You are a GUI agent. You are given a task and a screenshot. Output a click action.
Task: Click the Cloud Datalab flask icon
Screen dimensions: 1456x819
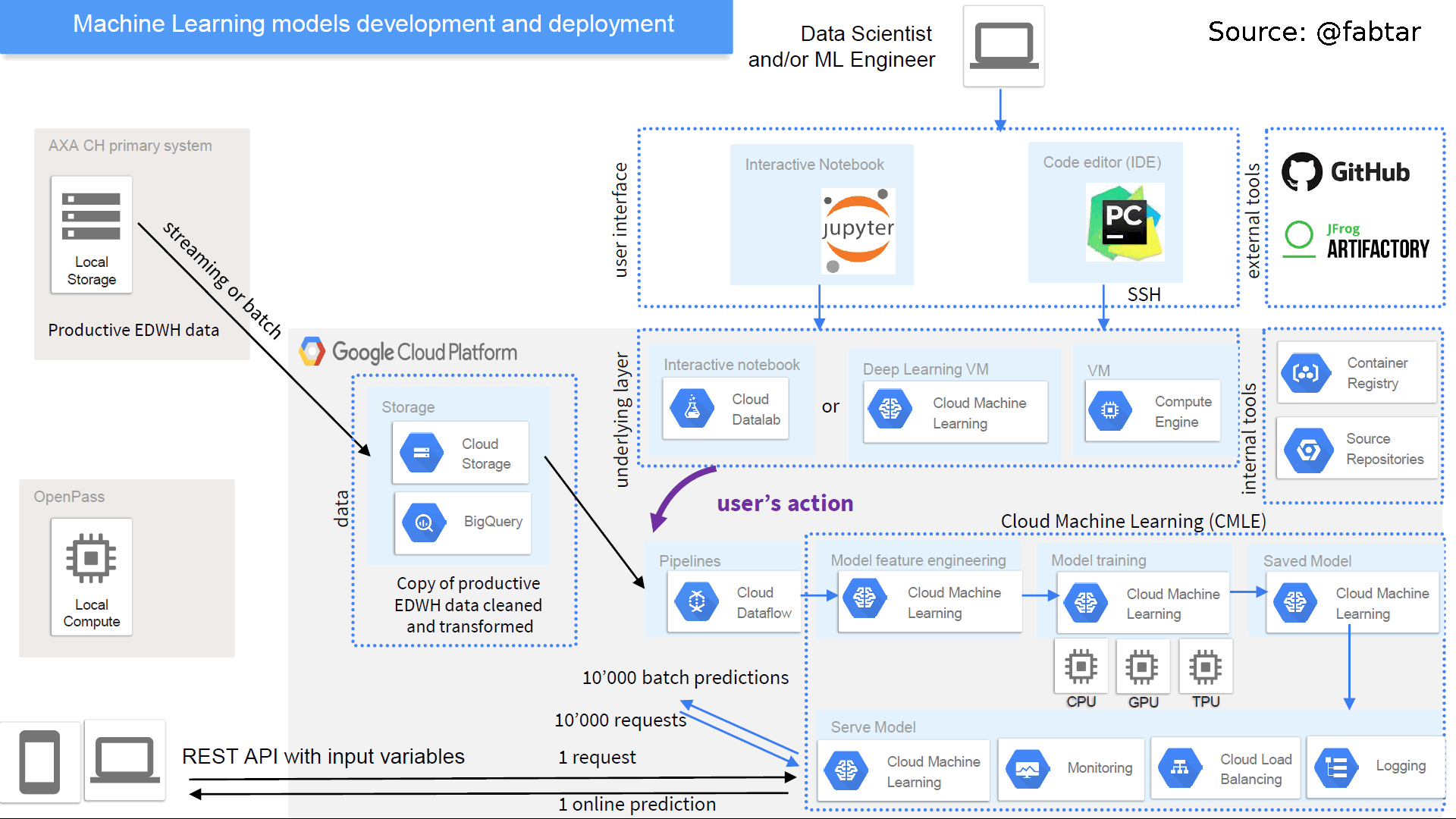tap(692, 409)
